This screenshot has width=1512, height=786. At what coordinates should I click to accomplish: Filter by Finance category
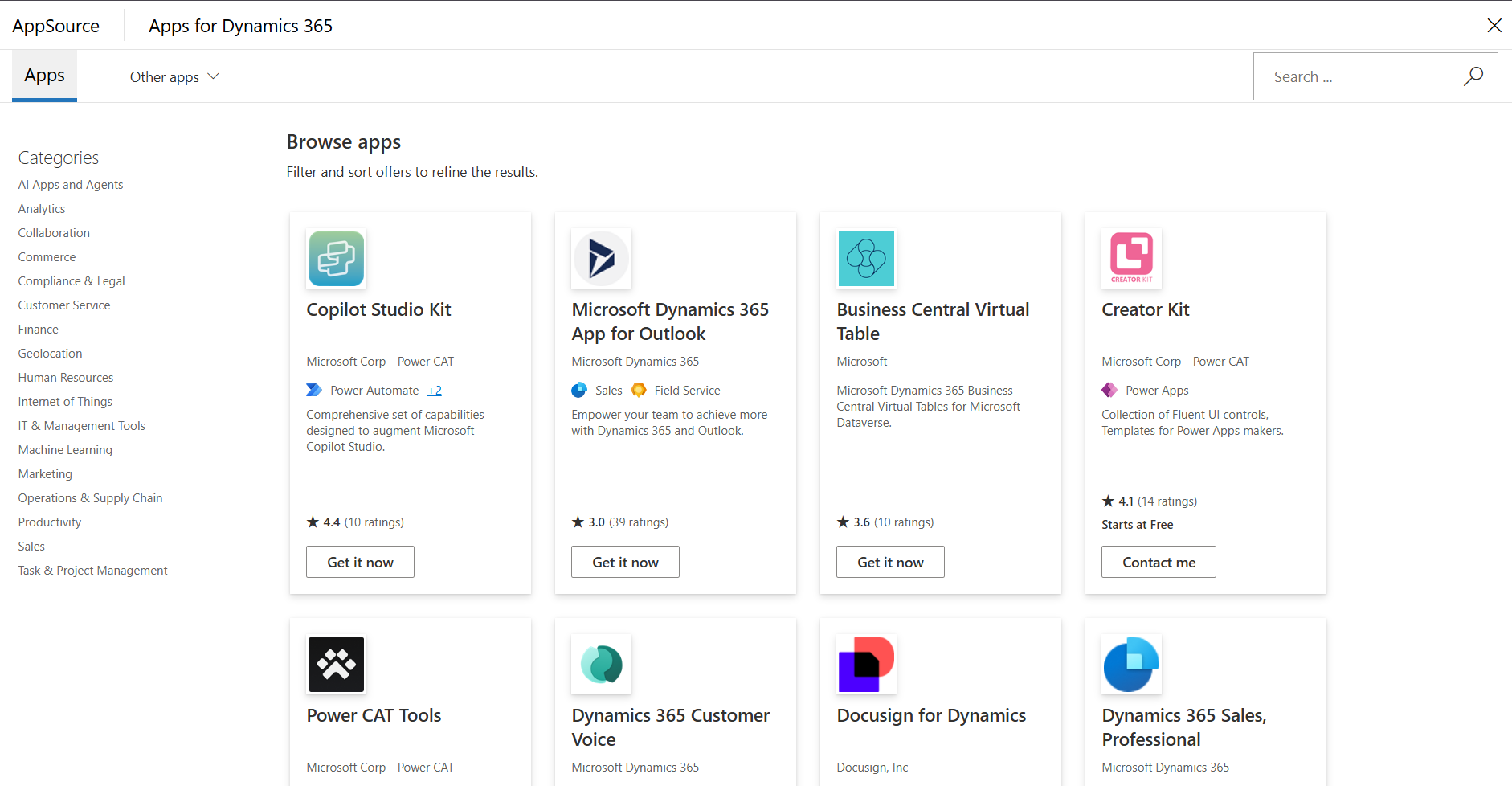tap(39, 330)
